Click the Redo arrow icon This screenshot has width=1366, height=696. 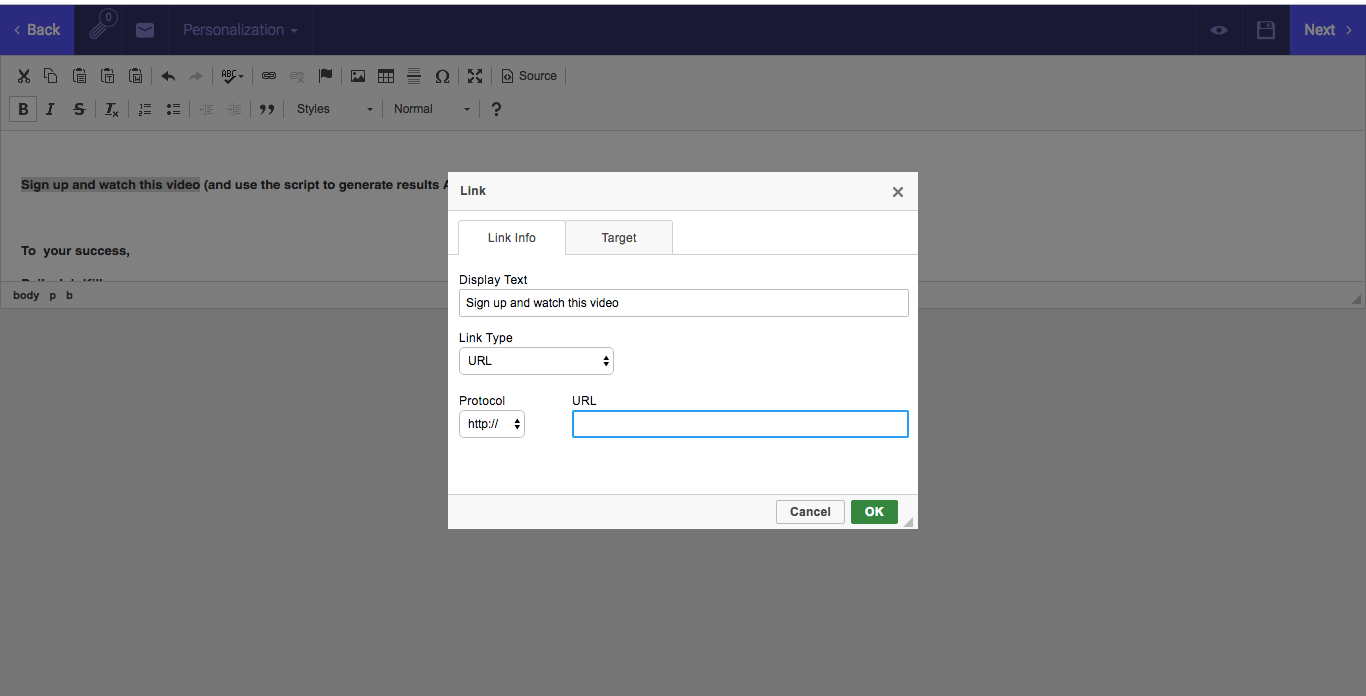click(196, 76)
